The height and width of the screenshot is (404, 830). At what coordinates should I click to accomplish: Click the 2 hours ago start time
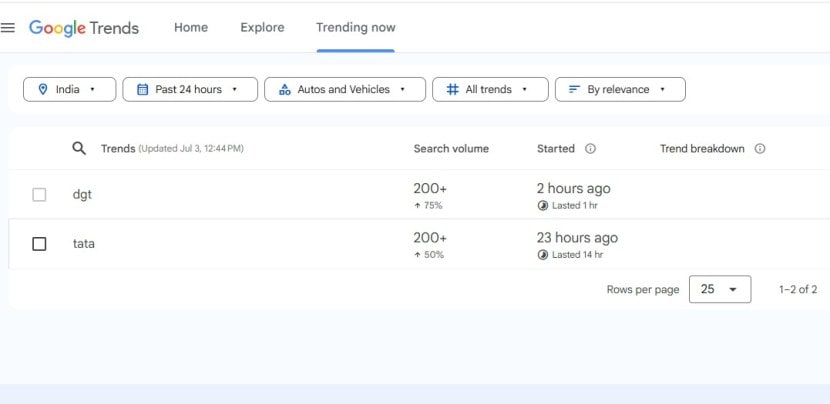tap(573, 188)
